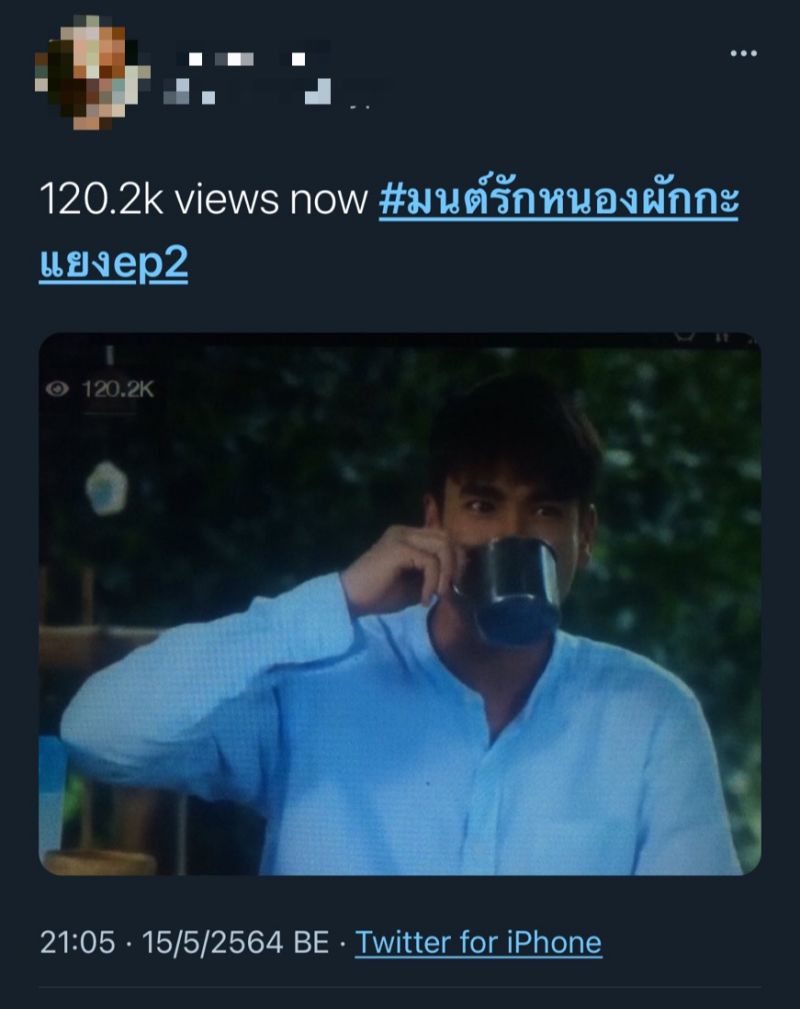
Task: Tap the "120.2k views now" tweet text
Action: tap(203, 201)
